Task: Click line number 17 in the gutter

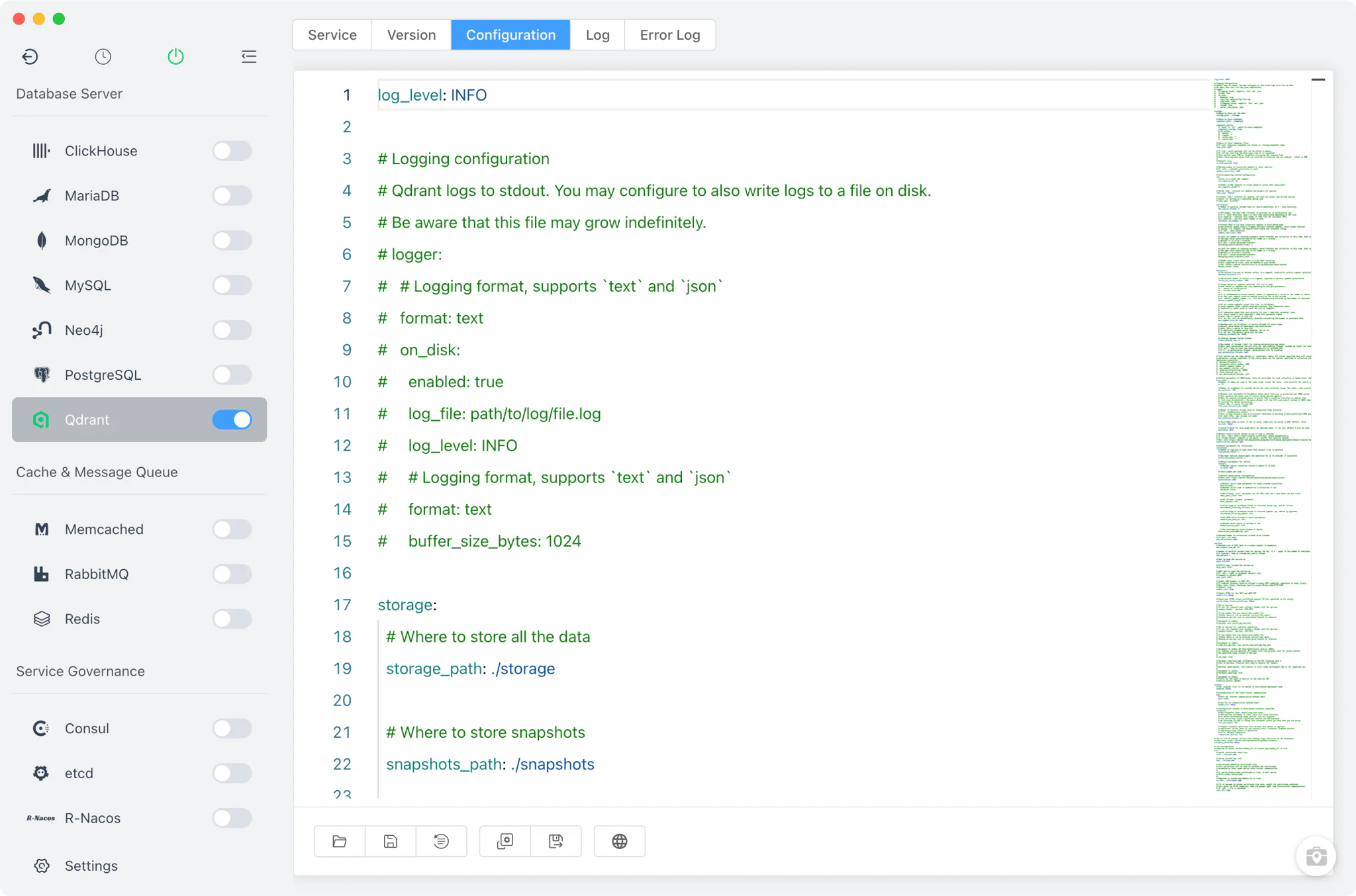Action: click(342, 605)
